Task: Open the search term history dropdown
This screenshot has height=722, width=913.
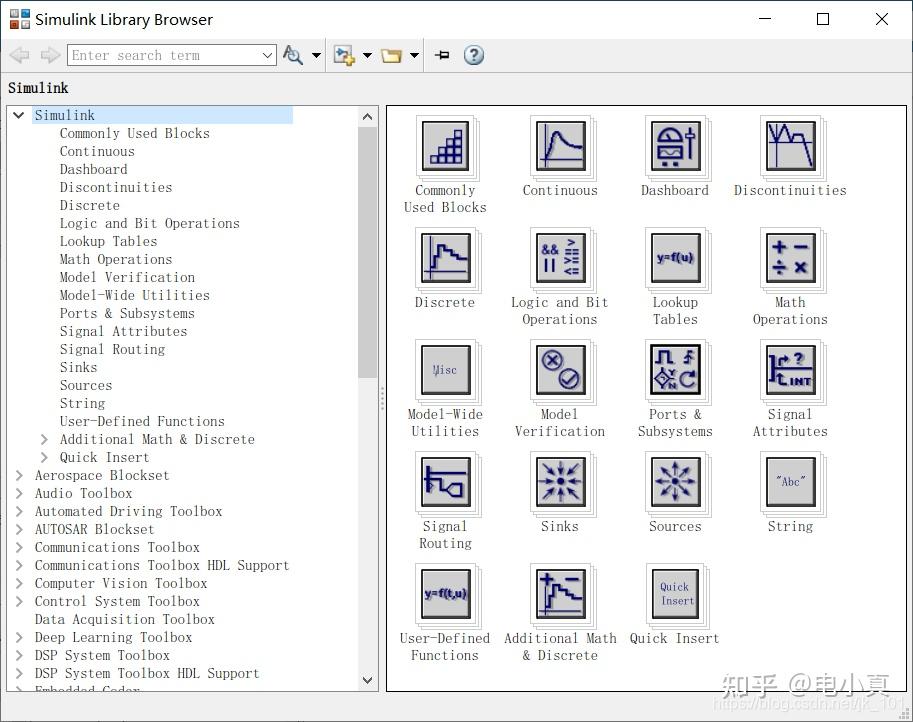Action: point(267,55)
